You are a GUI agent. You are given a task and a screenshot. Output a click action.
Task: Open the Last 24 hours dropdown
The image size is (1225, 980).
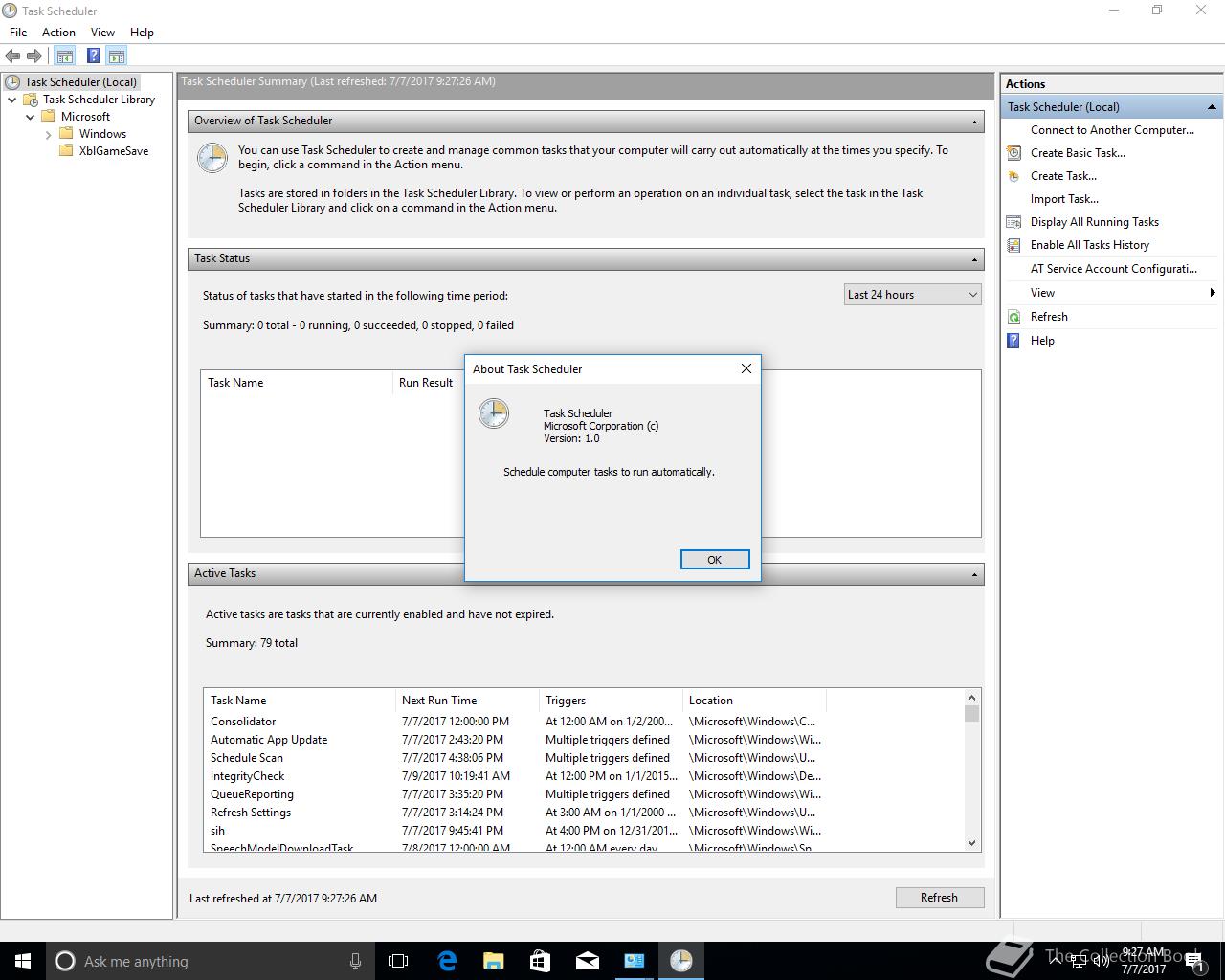[x=913, y=295]
